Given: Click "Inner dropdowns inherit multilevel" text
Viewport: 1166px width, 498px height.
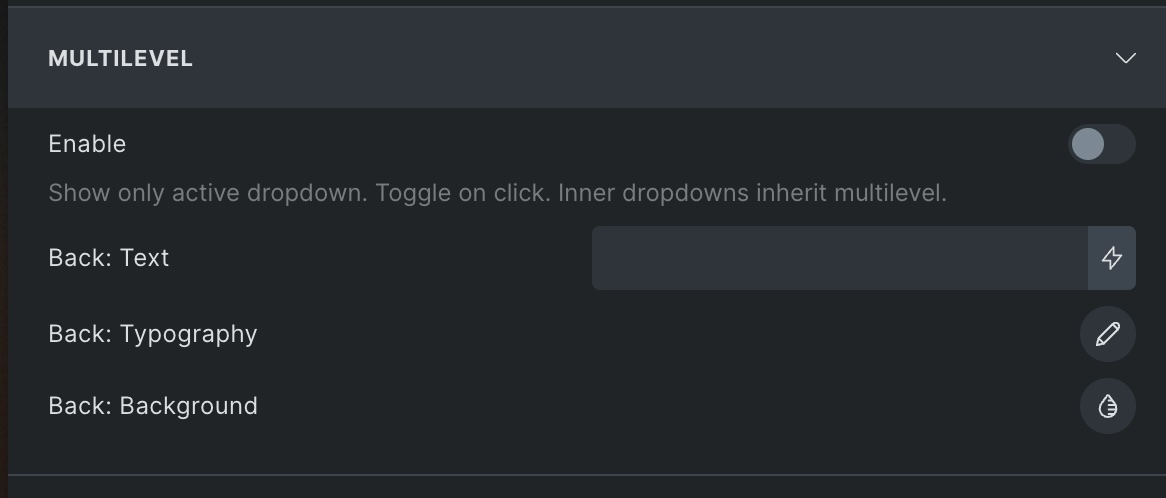Looking at the screenshot, I should 750,193.
